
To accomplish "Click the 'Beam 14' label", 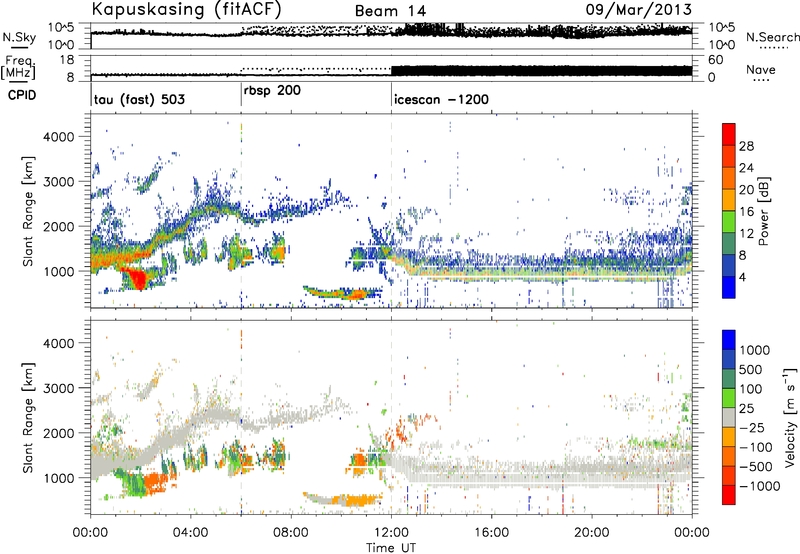I will coord(390,11).
